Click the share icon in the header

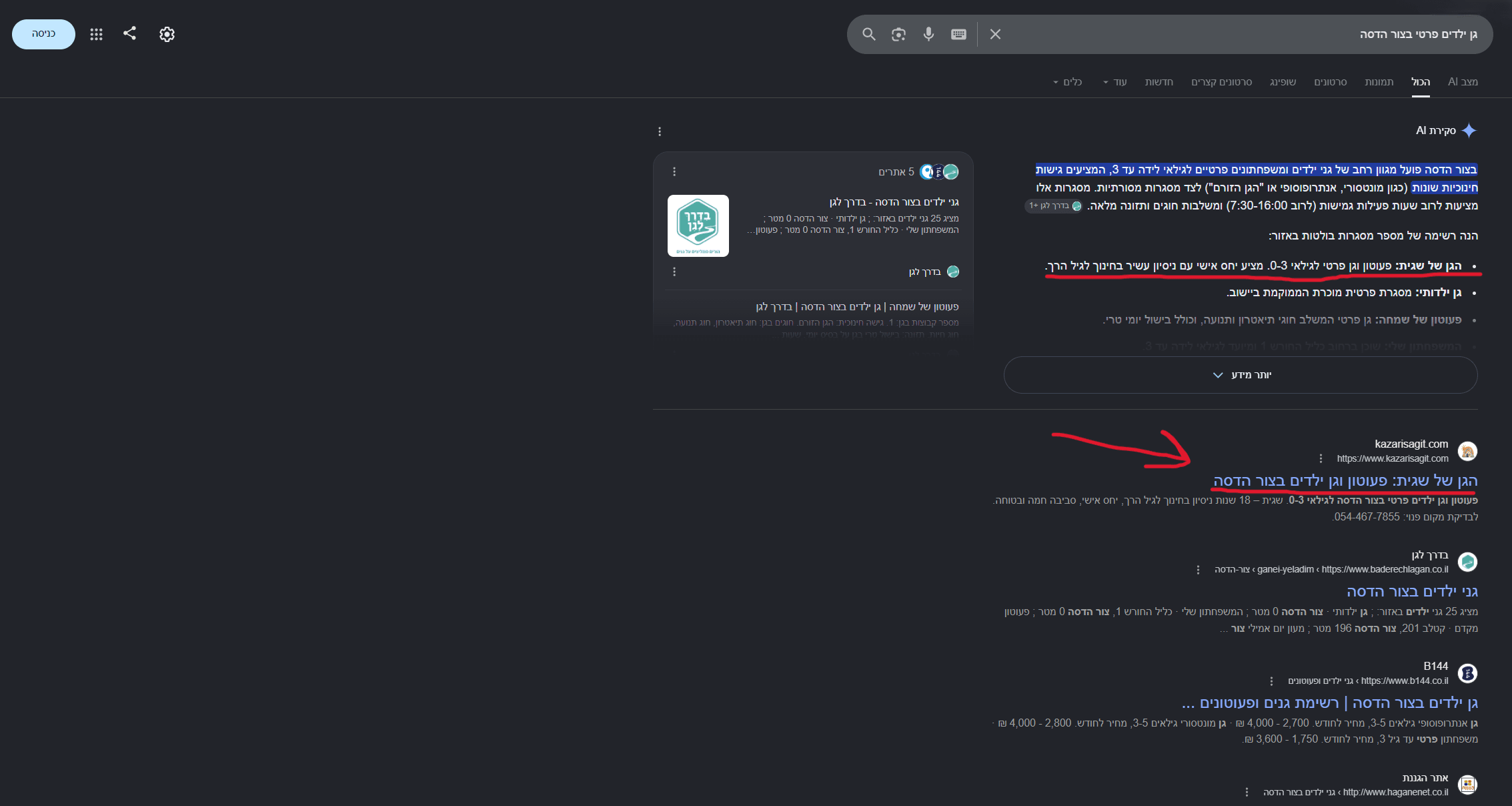[x=130, y=33]
